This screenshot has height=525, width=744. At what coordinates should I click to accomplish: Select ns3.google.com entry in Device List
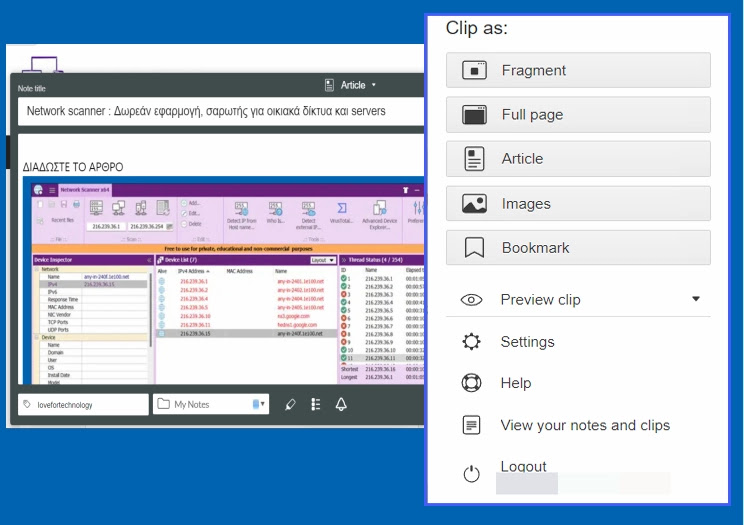click(293, 316)
